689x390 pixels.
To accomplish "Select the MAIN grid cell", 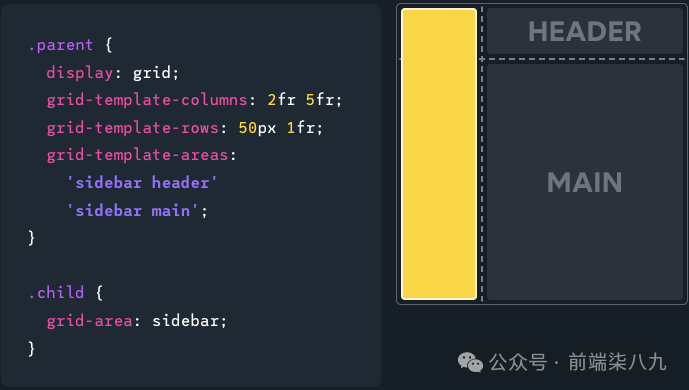I will tap(585, 182).
